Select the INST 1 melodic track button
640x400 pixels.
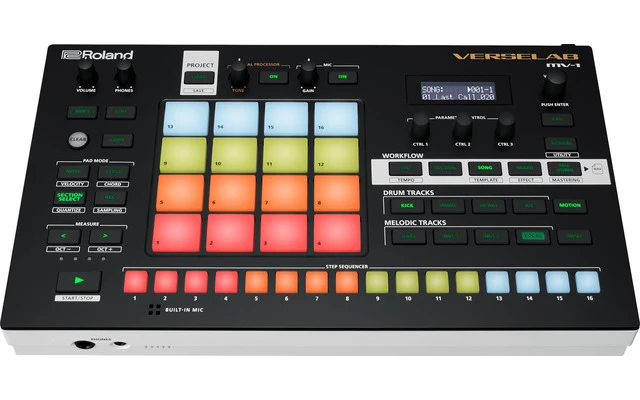coord(450,236)
